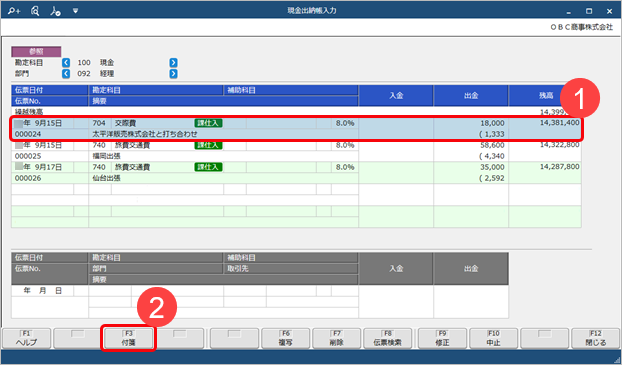Click the balance 14,287,800
The image size is (622, 365).
[x=559, y=167]
